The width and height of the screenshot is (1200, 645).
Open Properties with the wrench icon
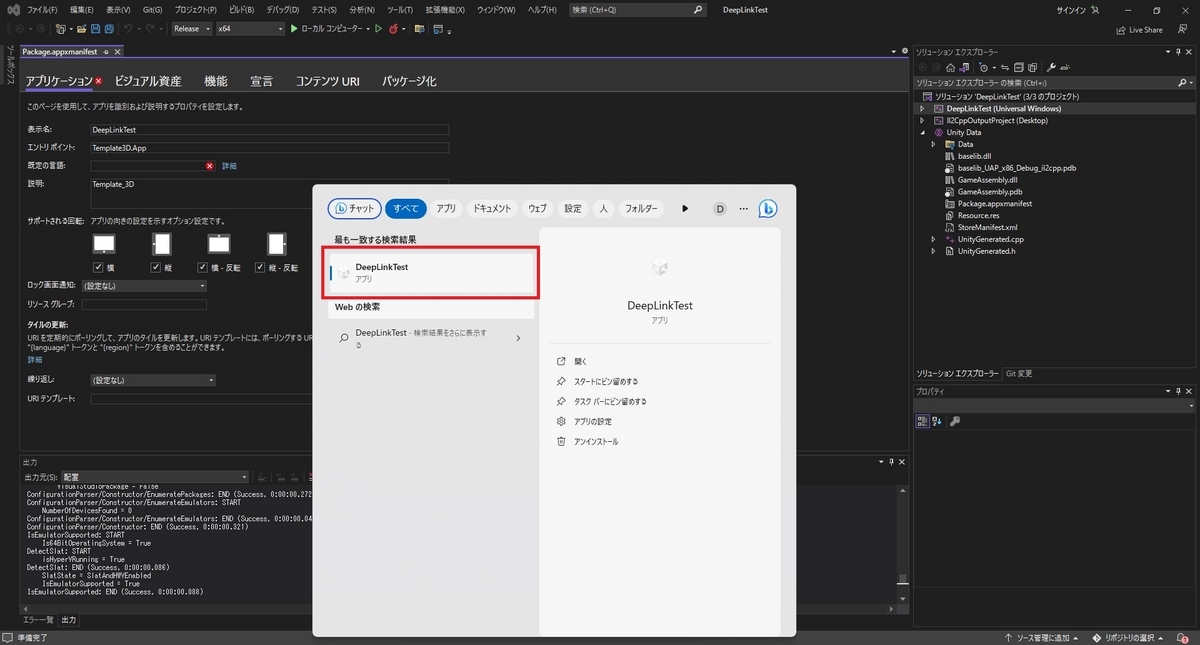(1051, 66)
